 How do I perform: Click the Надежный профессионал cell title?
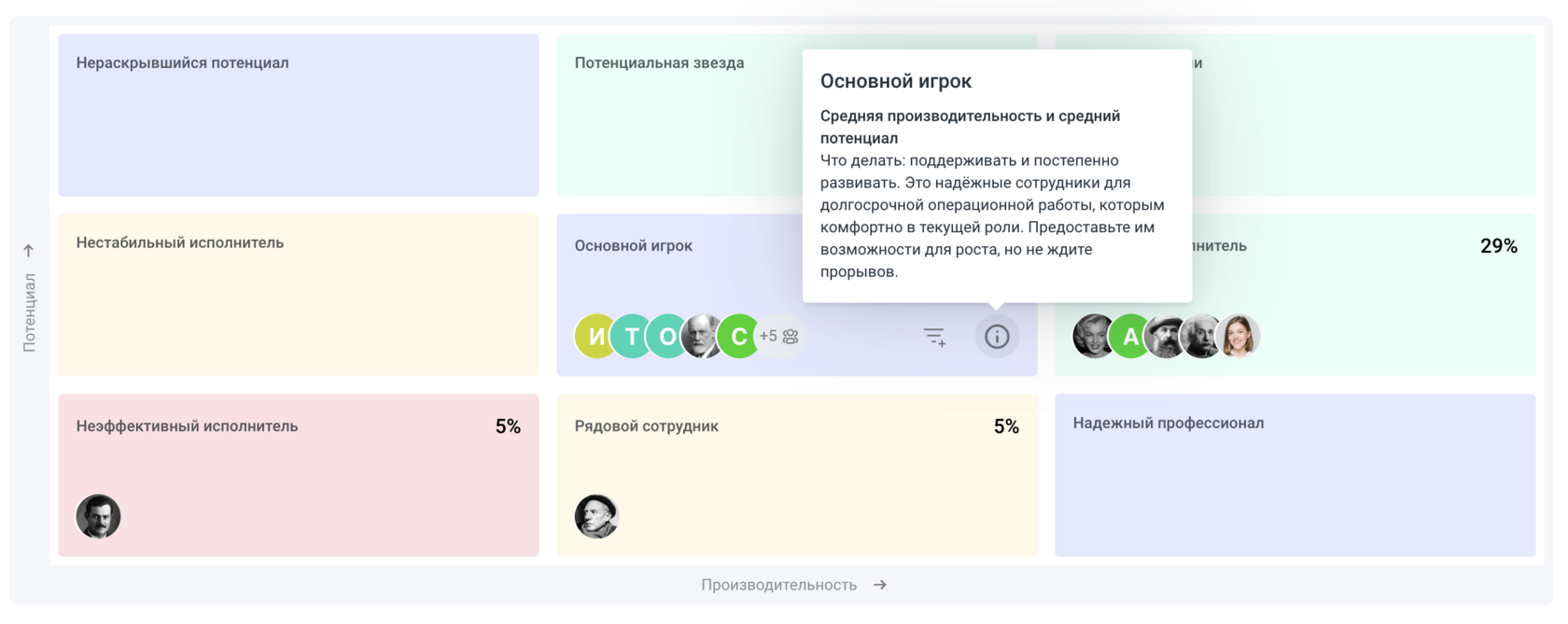click(1169, 423)
